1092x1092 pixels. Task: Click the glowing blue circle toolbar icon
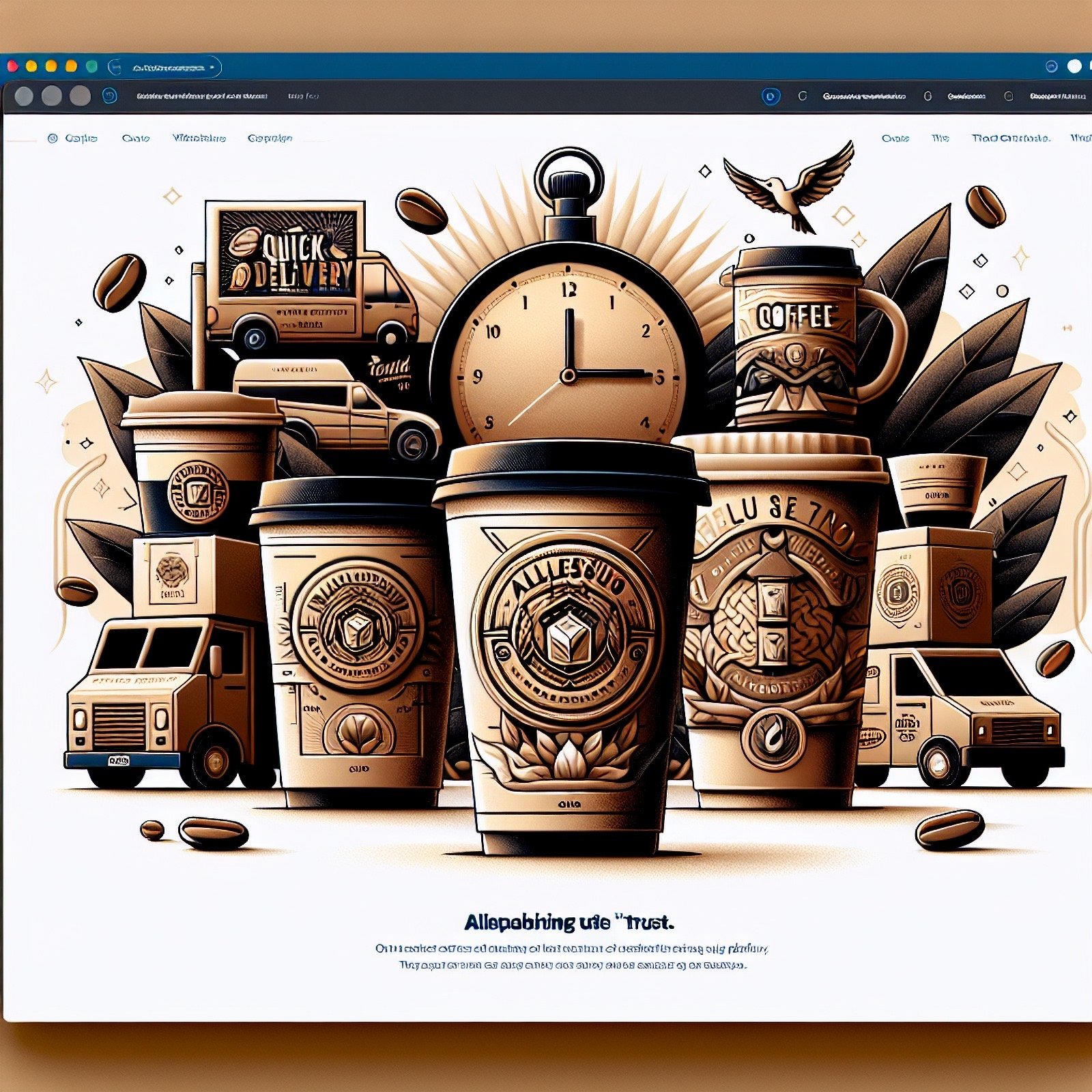tap(770, 96)
